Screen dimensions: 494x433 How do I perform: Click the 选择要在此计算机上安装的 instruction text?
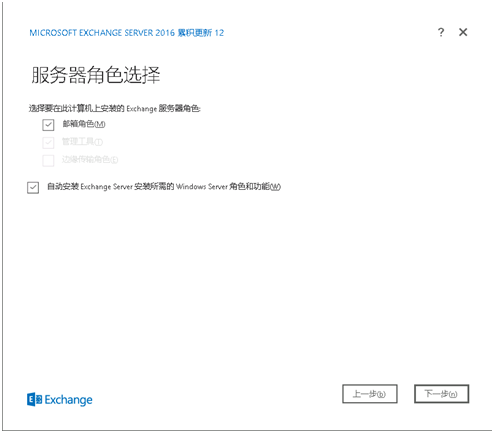pos(76,108)
